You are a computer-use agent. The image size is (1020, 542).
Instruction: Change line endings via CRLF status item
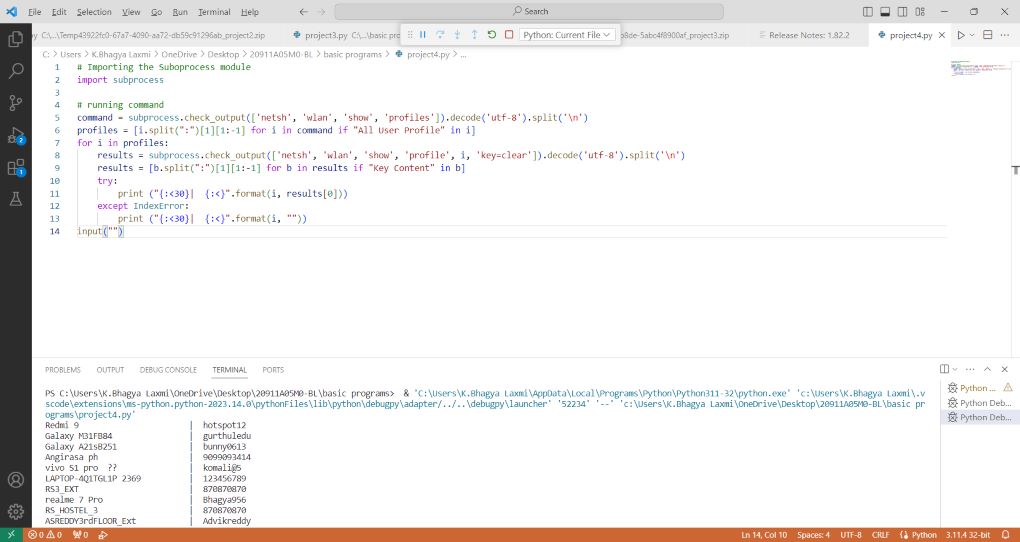point(880,535)
